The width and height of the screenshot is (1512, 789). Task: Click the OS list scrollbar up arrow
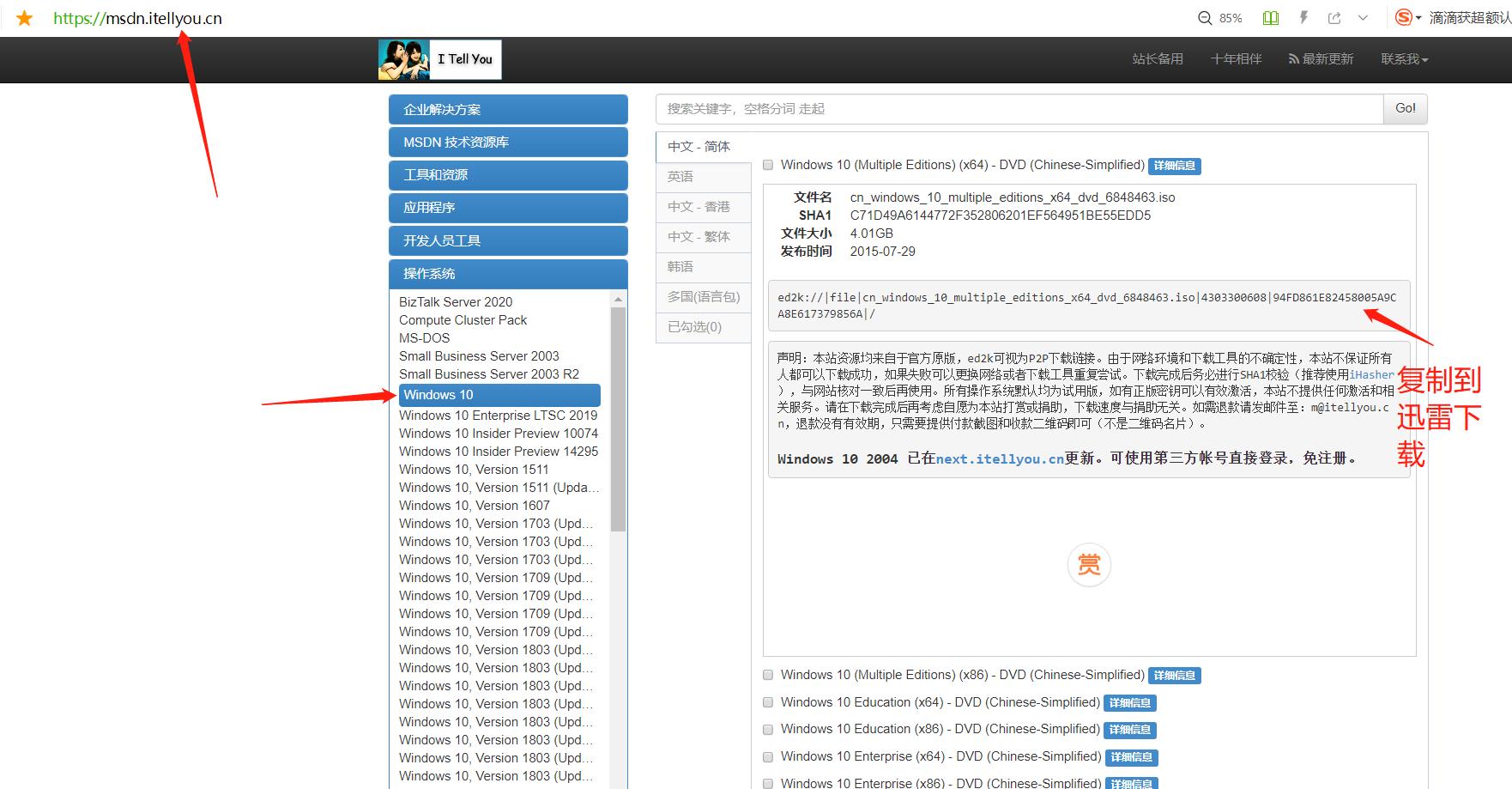point(618,299)
